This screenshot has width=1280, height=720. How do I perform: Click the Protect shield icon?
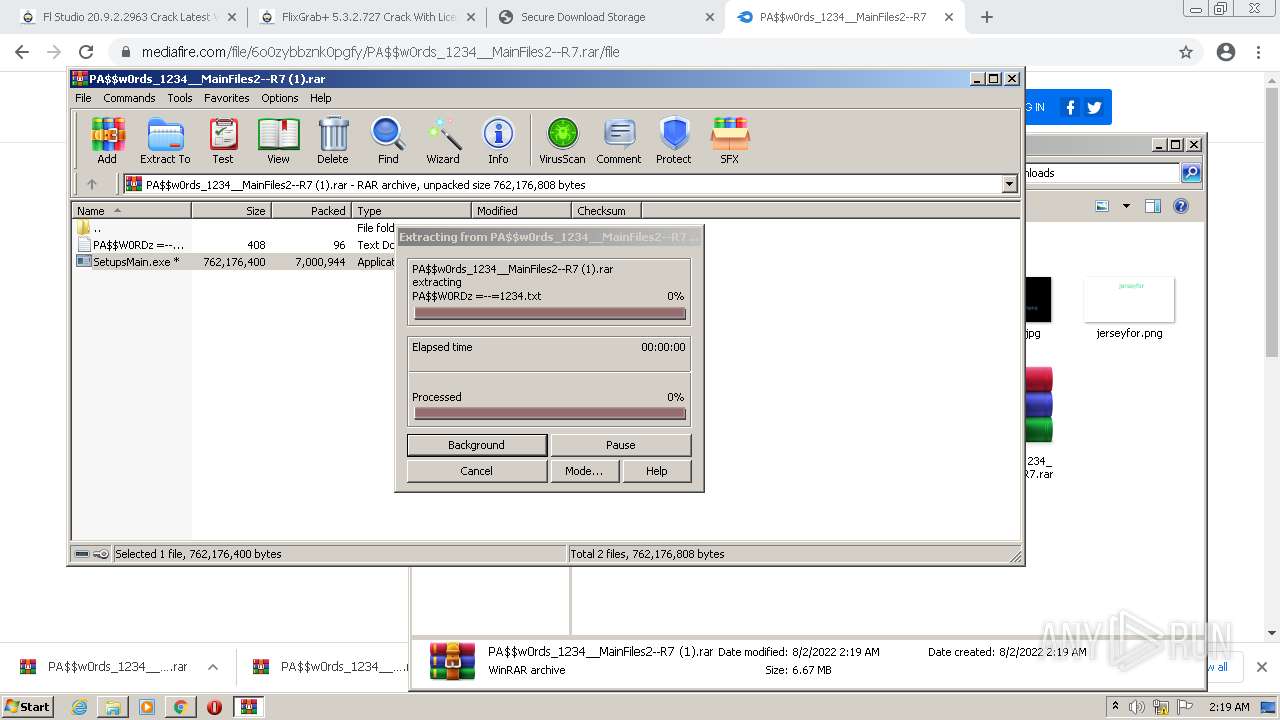point(674,140)
